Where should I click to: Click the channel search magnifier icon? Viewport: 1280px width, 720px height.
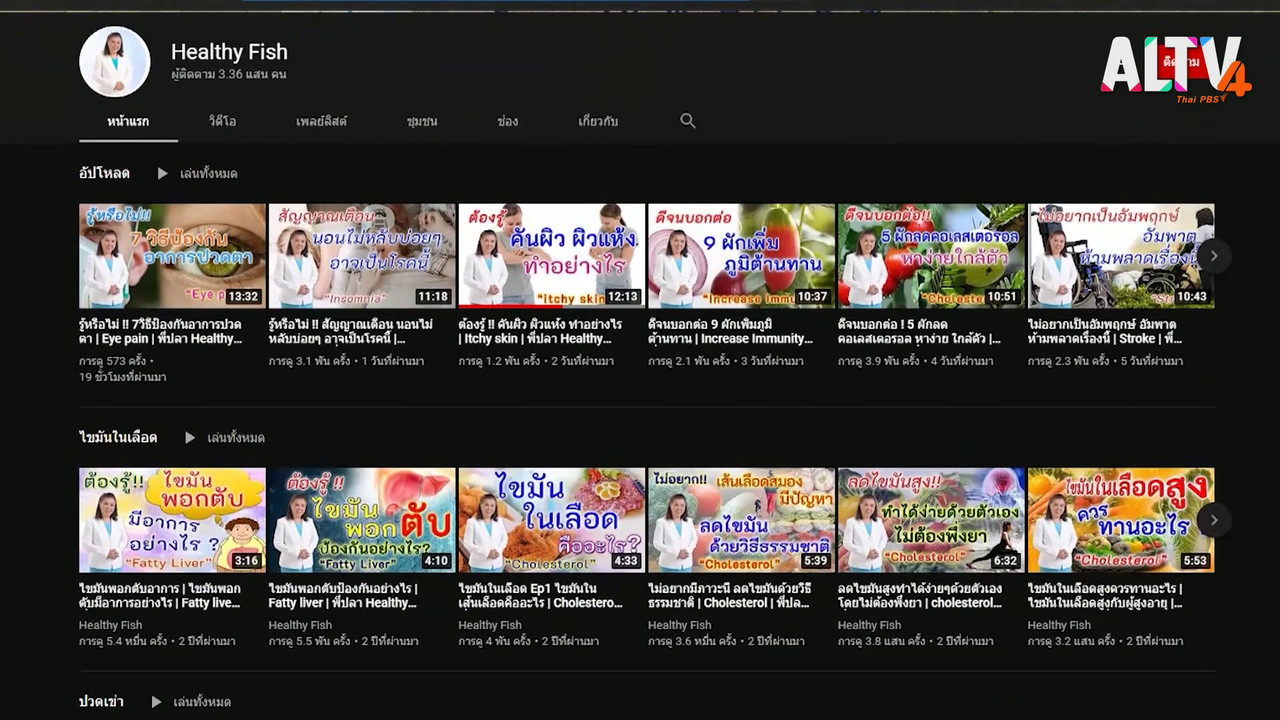click(x=688, y=120)
